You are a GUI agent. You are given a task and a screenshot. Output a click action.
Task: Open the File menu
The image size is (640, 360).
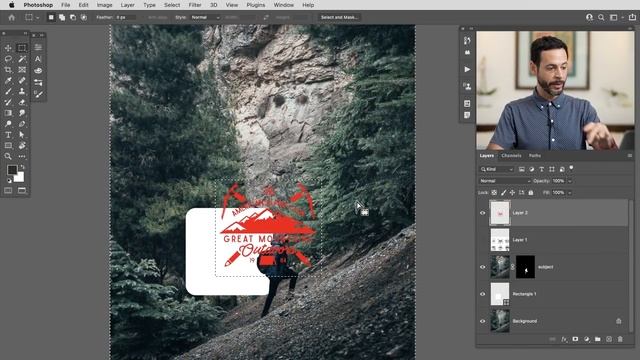tap(66, 5)
